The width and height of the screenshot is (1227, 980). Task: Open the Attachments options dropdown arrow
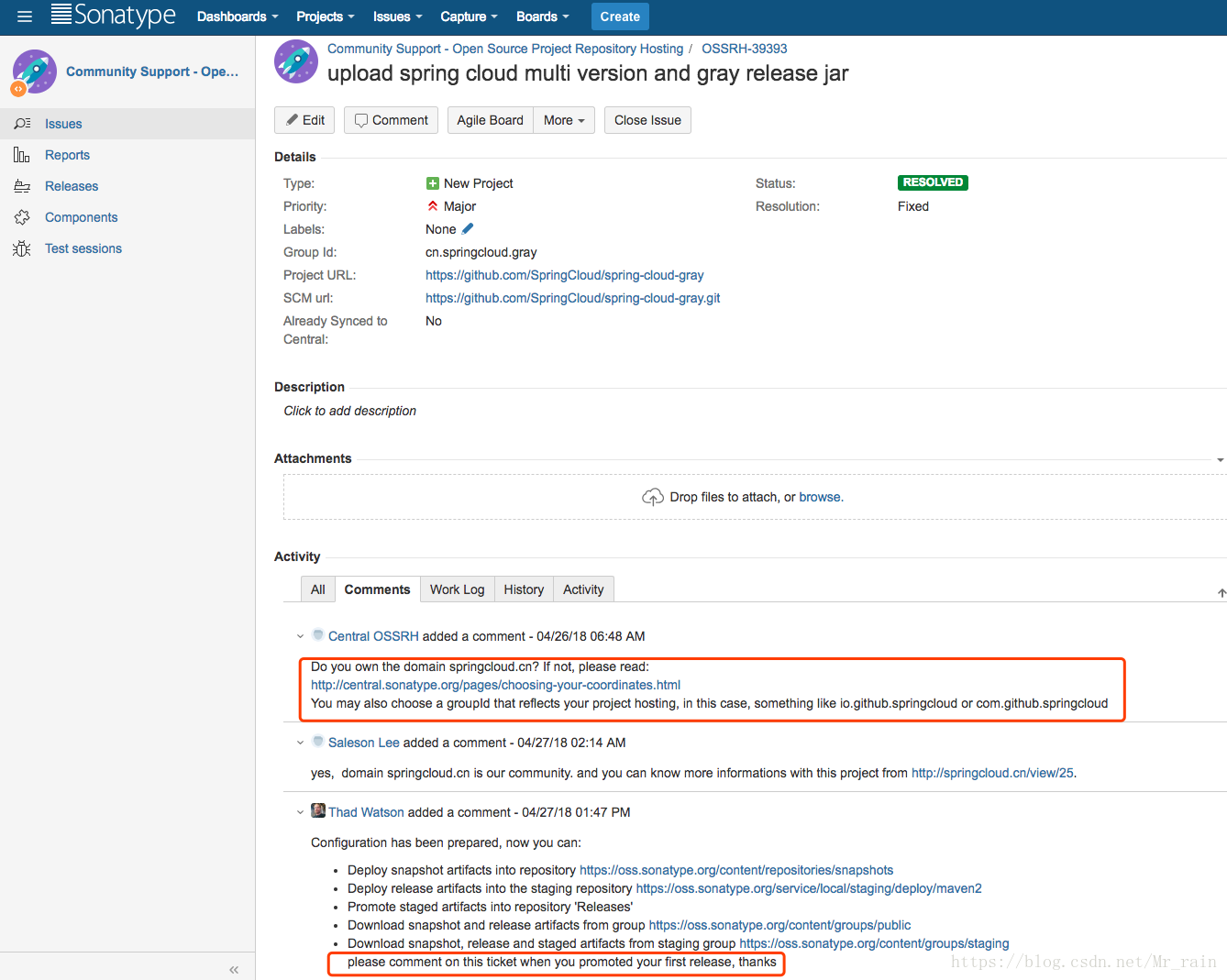1220,459
